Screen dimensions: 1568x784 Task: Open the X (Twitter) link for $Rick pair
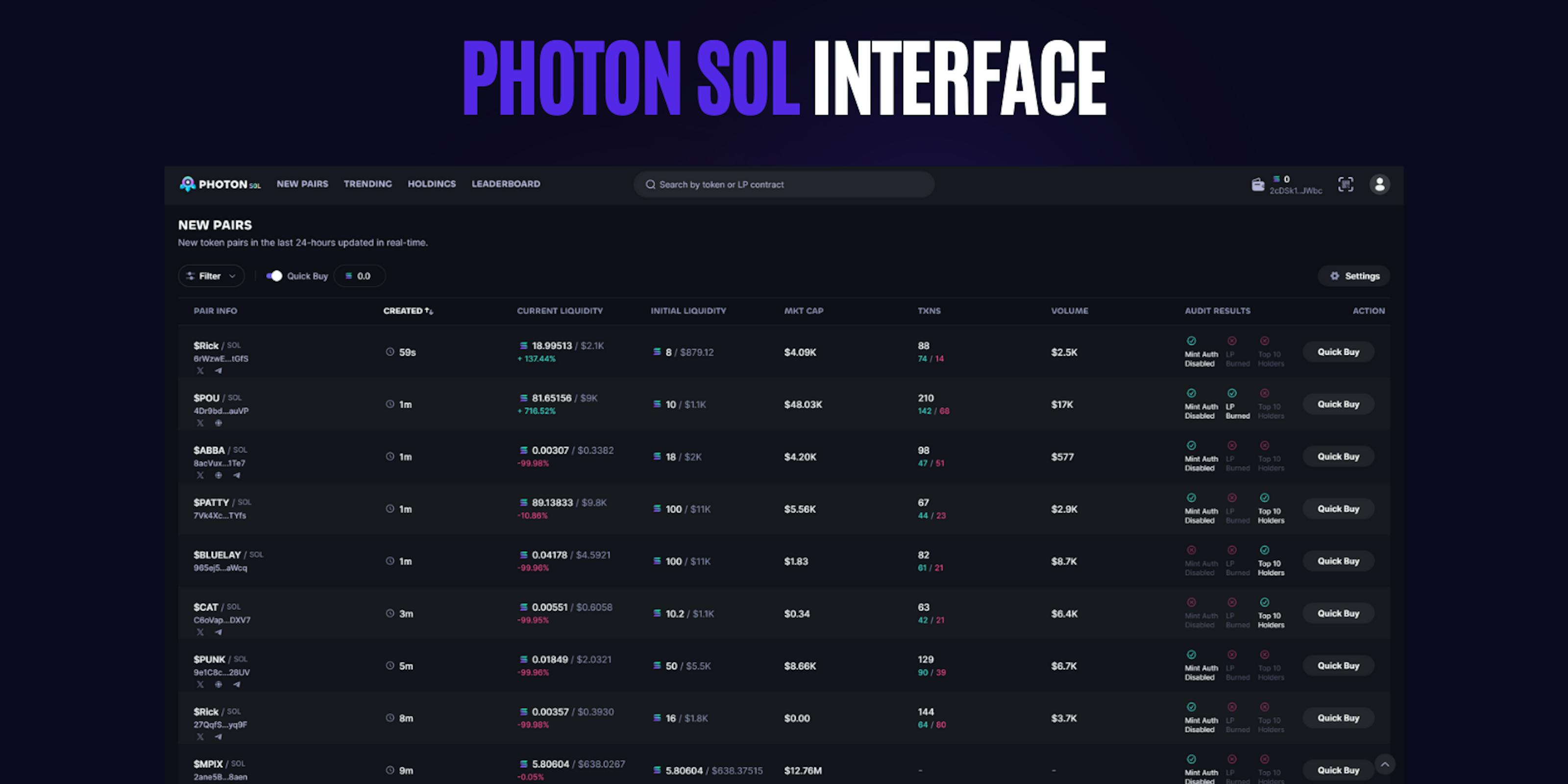coord(200,371)
